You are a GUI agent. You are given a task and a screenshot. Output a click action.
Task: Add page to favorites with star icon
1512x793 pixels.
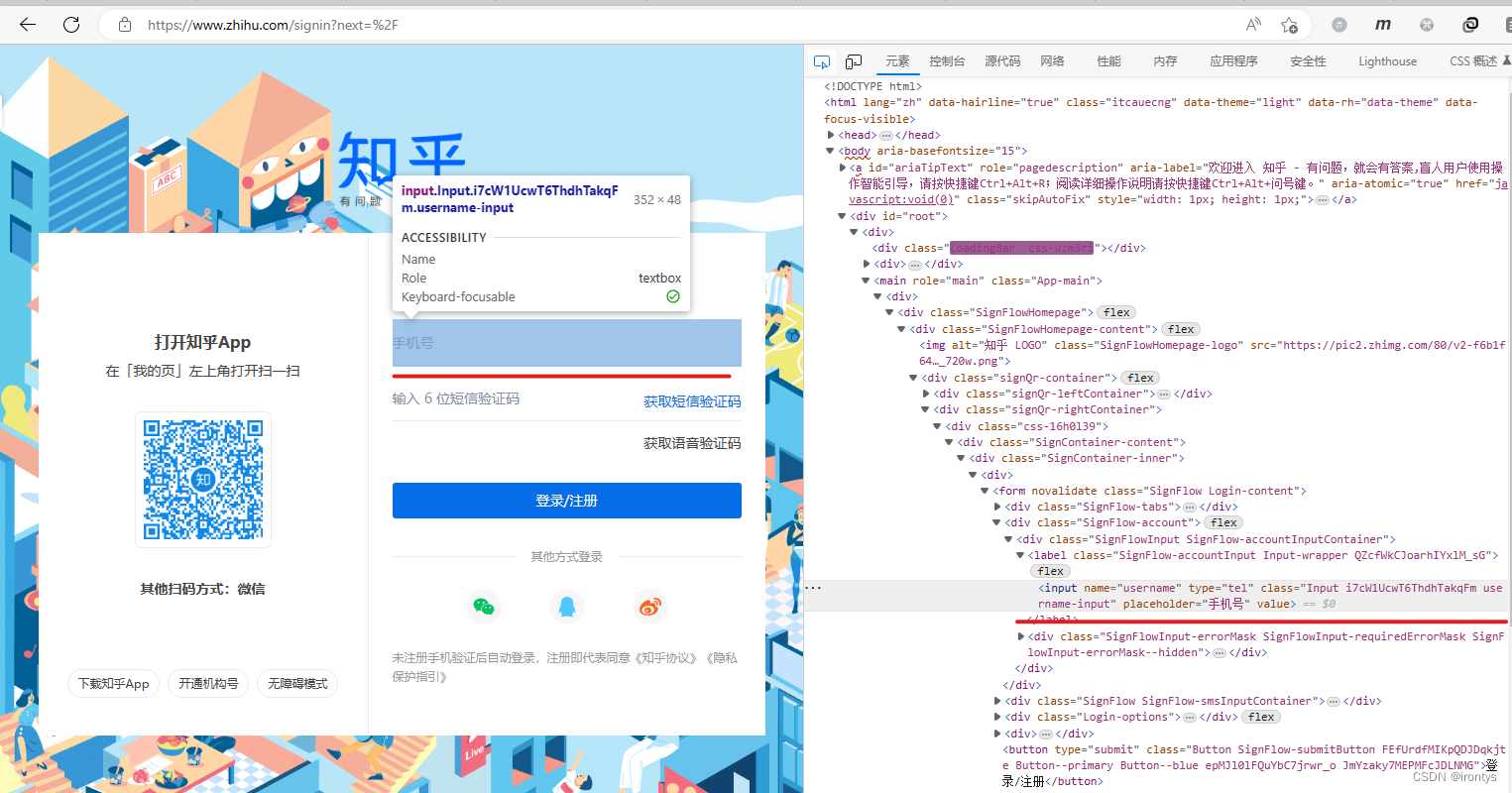pos(1289,25)
